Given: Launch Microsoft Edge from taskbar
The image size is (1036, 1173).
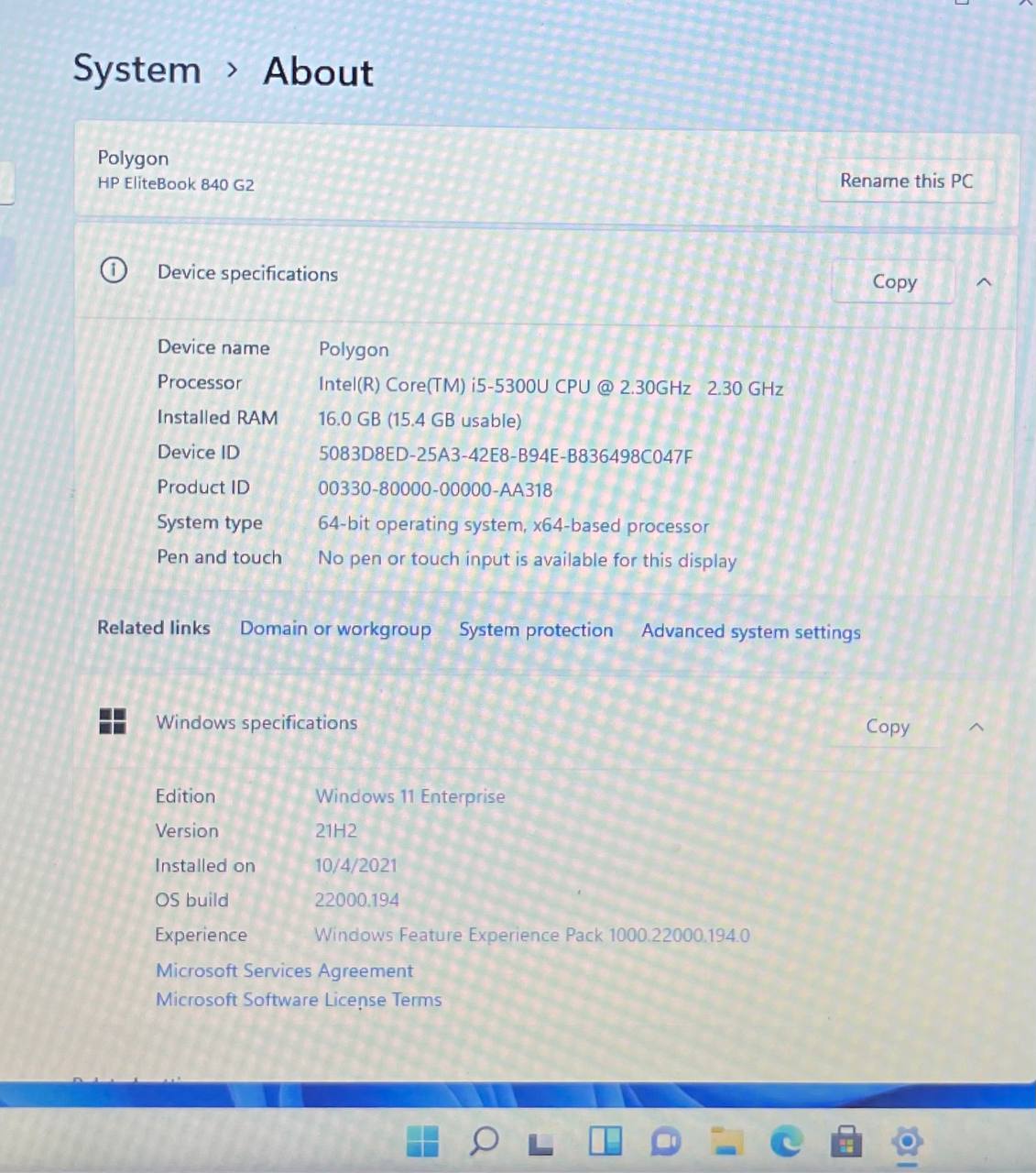Looking at the screenshot, I should (786, 1141).
